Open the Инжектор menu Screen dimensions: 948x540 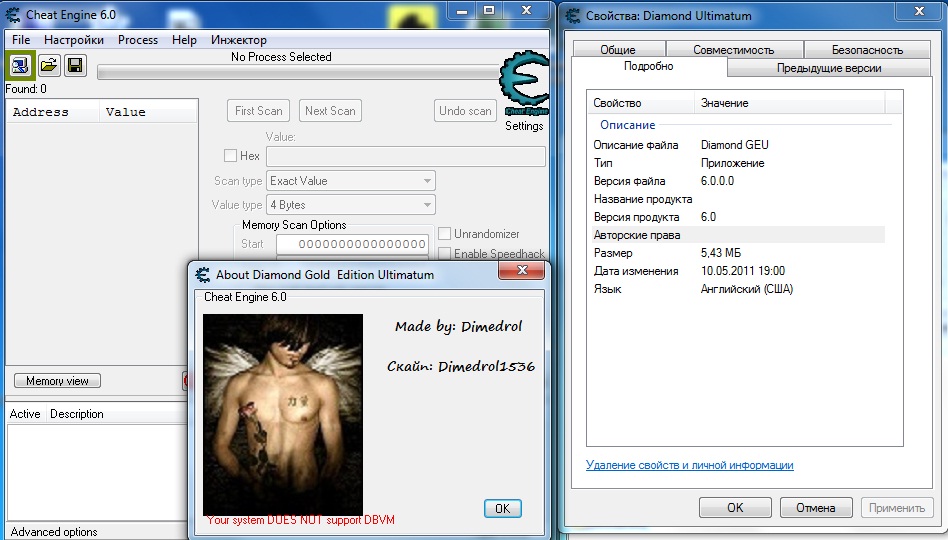click(239, 40)
